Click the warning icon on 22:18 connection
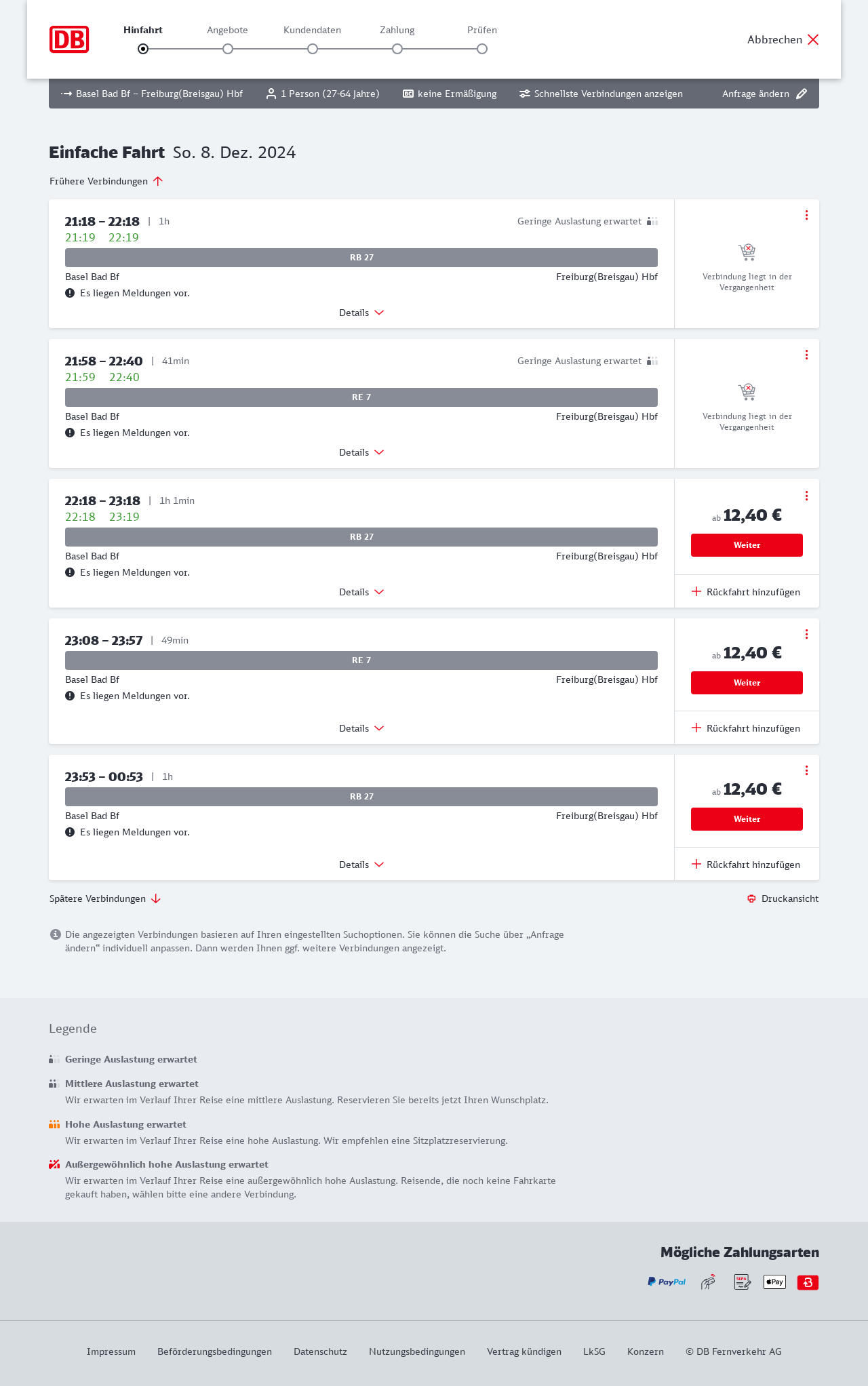Viewport: 868px width, 1386px height. pyautogui.click(x=70, y=572)
